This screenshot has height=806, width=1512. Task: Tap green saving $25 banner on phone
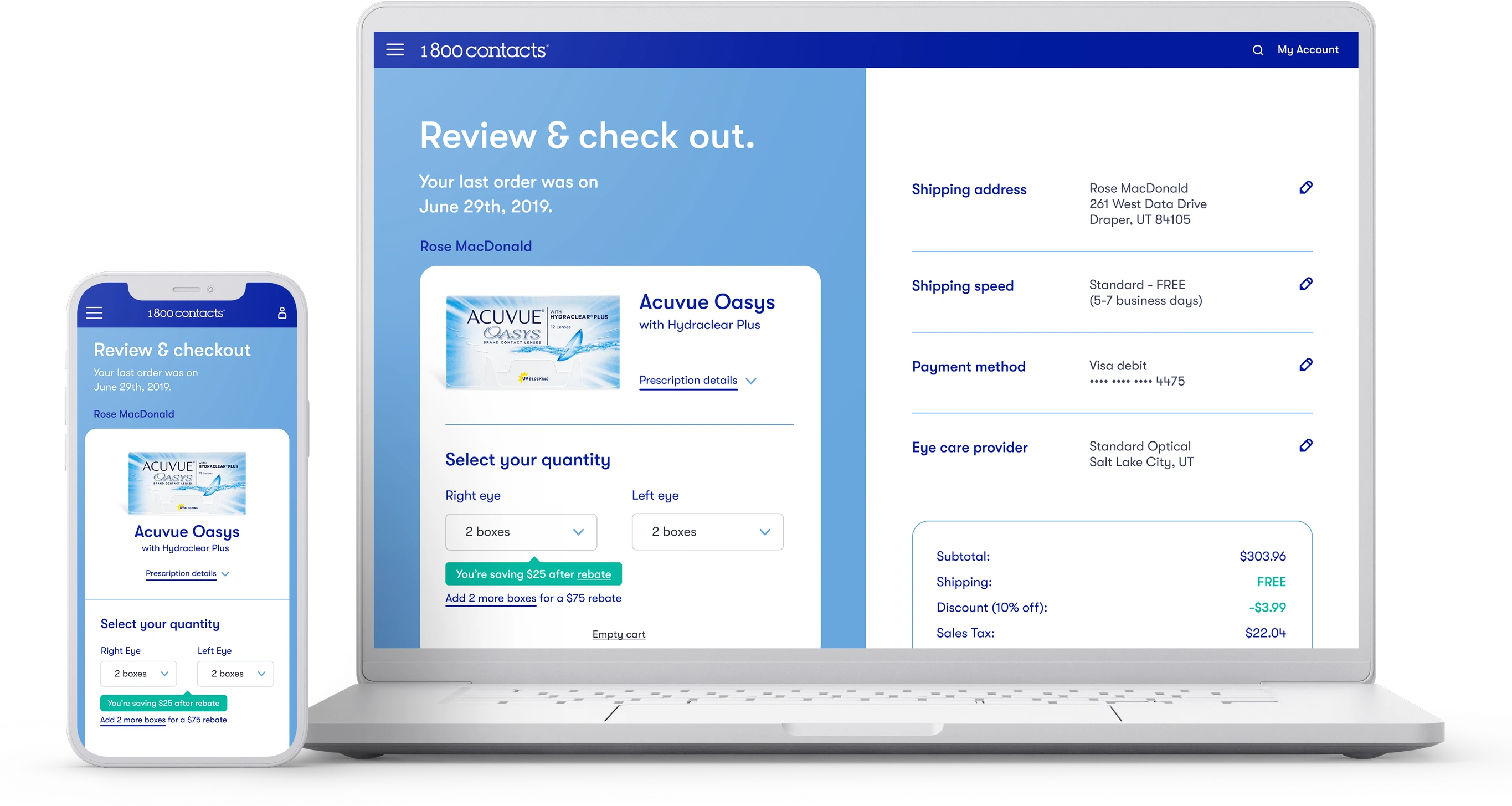pos(164,704)
